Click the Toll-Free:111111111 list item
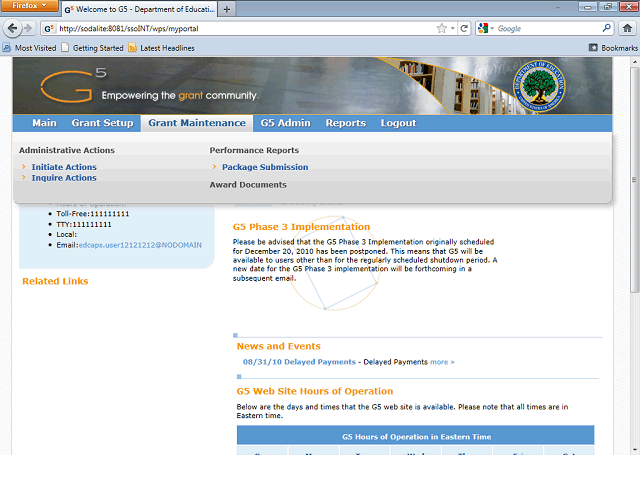Viewport: 640px width, 480px height. coord(93,214)
